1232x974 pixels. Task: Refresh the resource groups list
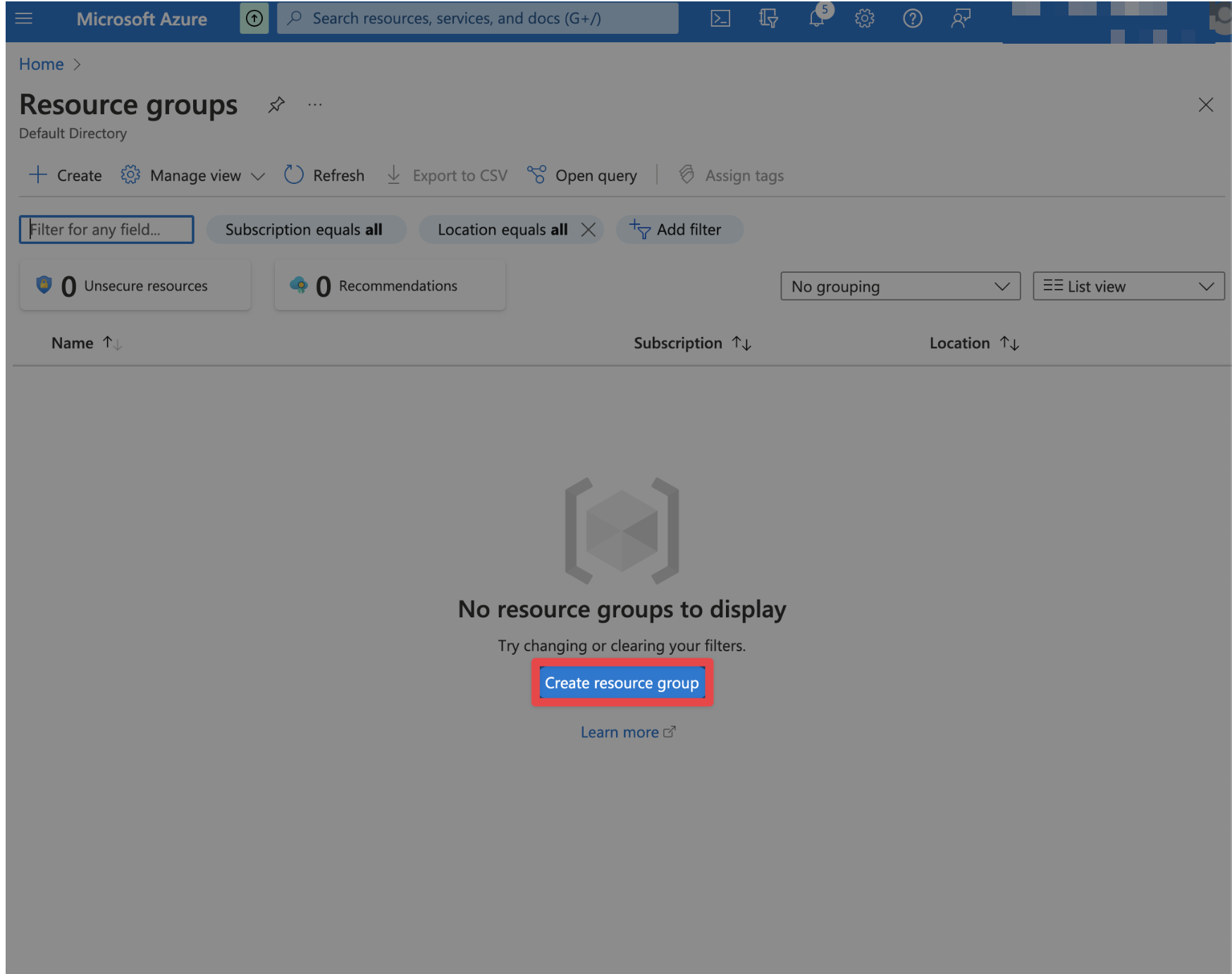[x=324, y=175]
